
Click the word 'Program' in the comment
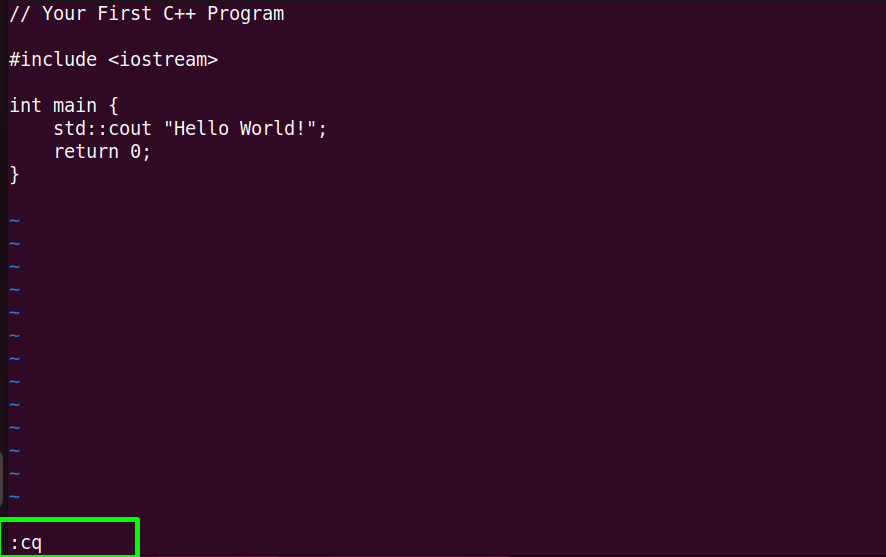[x=246, y=14]
